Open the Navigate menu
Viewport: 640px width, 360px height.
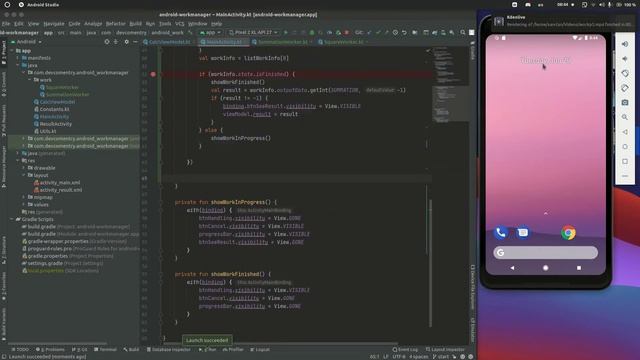[x=54, y=24]
